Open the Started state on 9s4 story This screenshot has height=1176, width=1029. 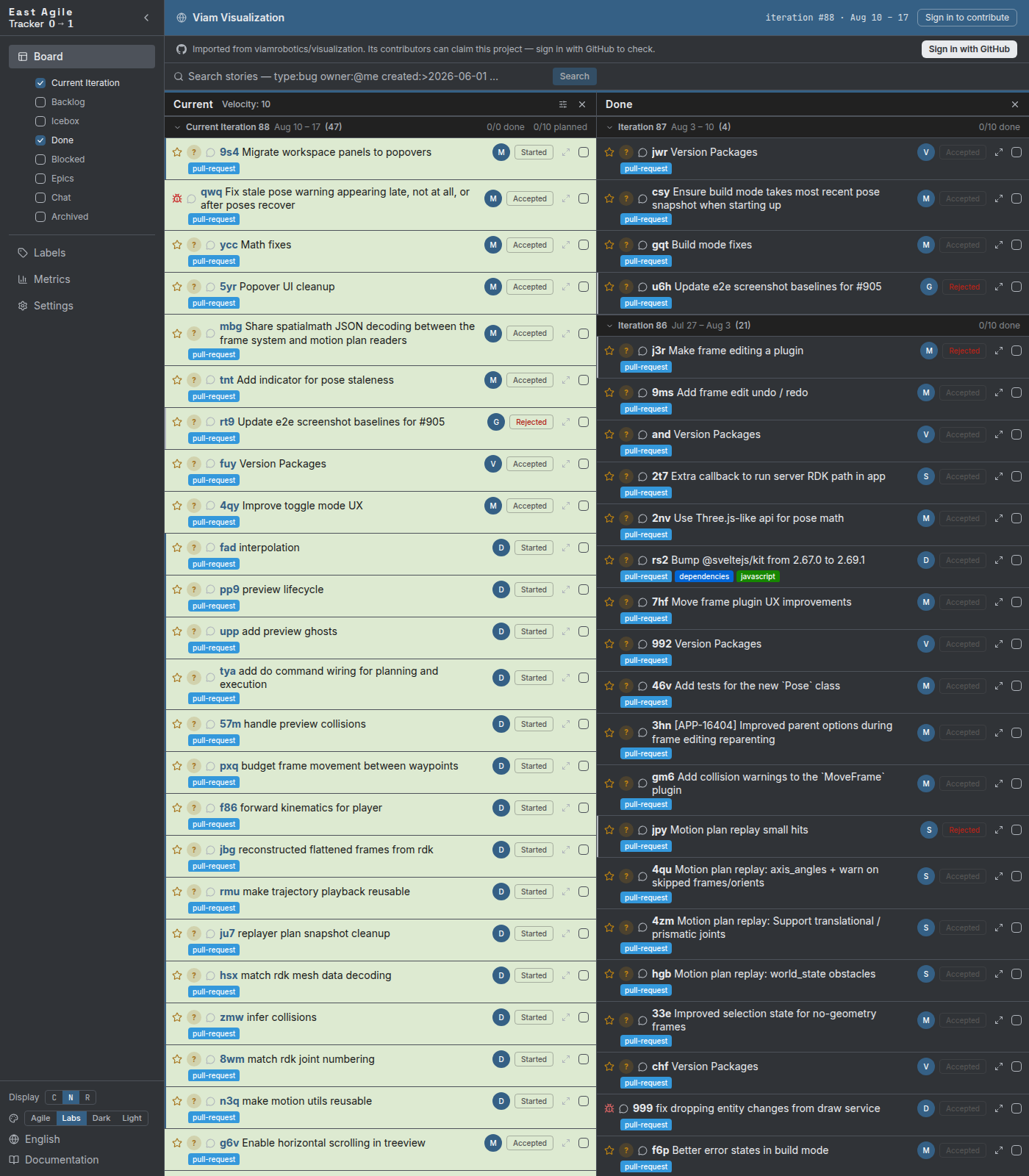click(534, 152)
